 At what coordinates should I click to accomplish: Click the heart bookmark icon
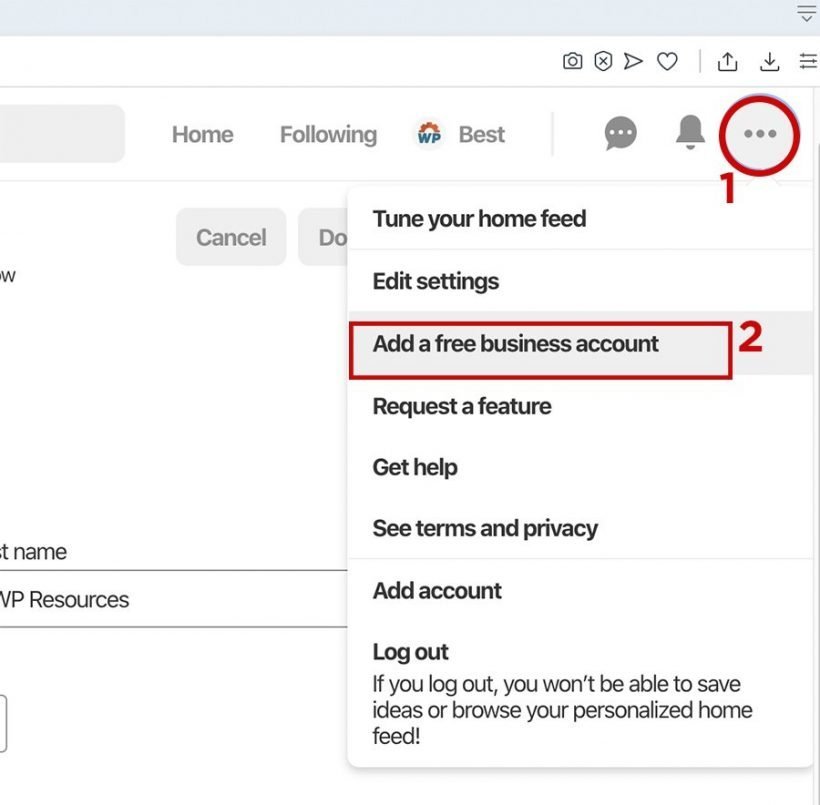667,61
